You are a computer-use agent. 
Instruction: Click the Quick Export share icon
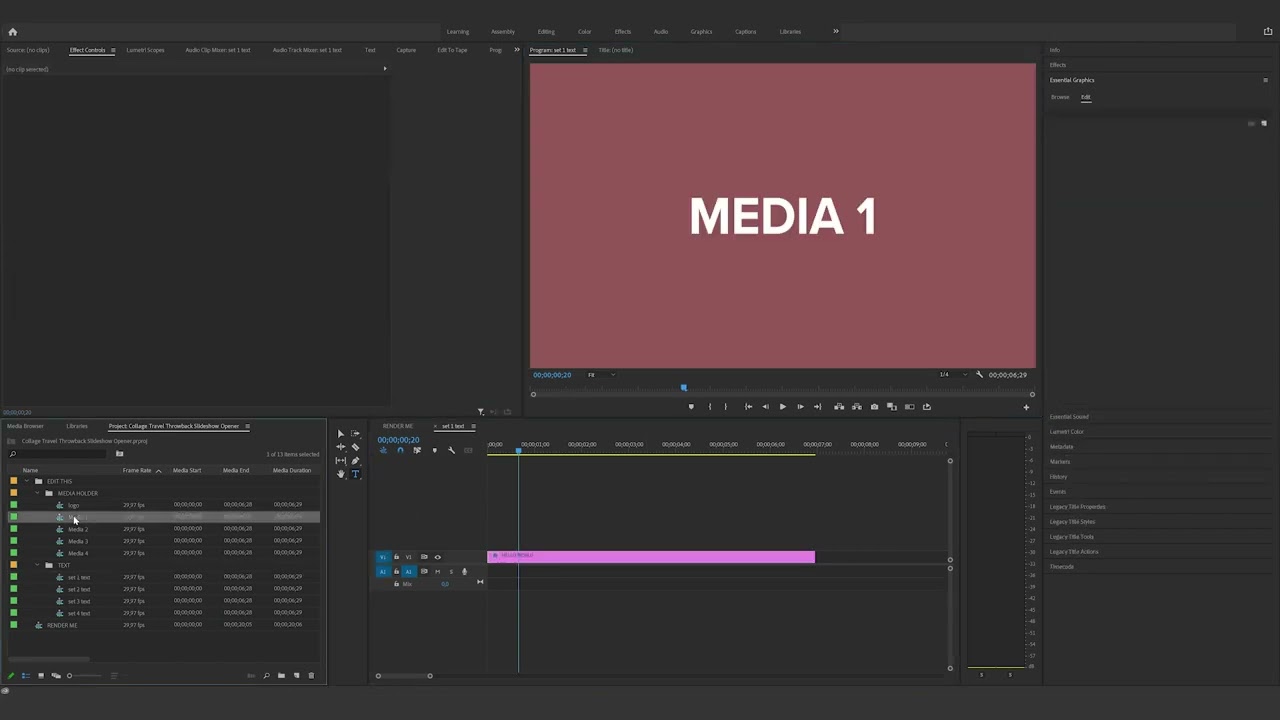tap(1268, 31)
